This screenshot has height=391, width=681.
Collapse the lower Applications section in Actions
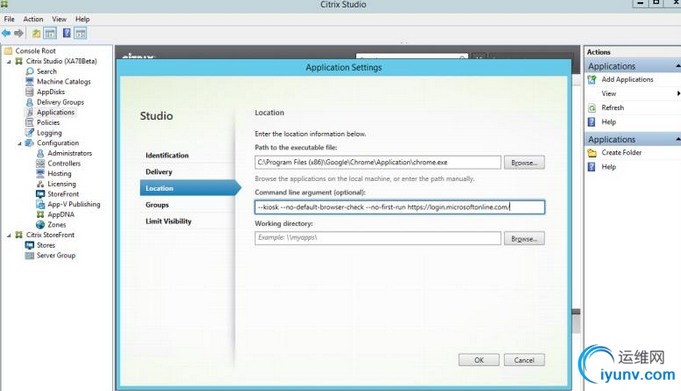[x=678, y=139]
